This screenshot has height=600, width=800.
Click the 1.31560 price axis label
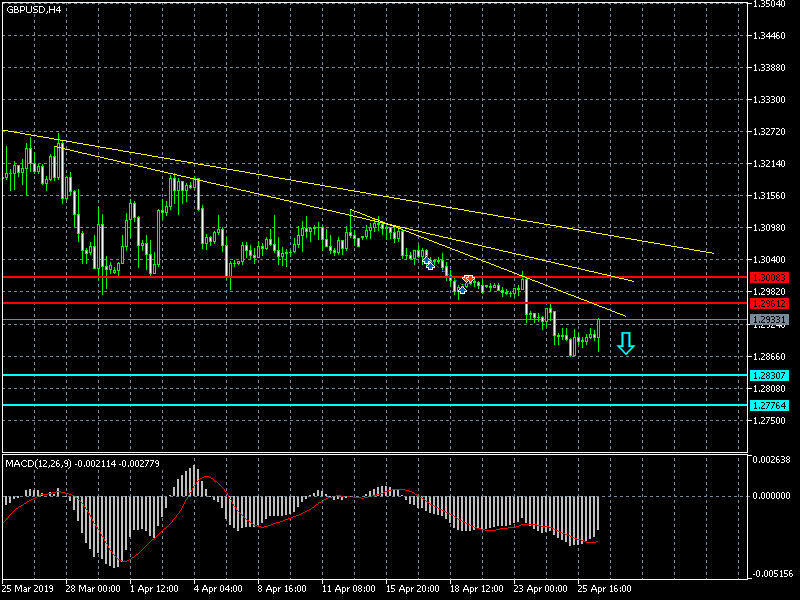tap(769, 196)
